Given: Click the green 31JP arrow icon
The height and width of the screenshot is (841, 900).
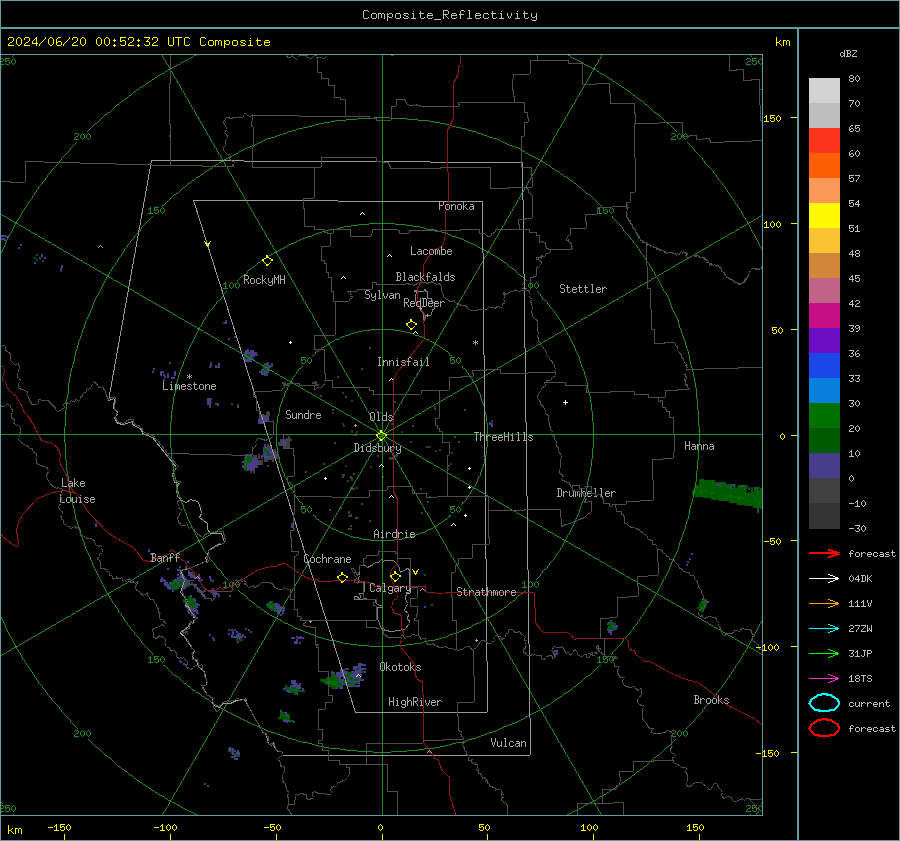Looking at the screenshot, I should [824, 653].
